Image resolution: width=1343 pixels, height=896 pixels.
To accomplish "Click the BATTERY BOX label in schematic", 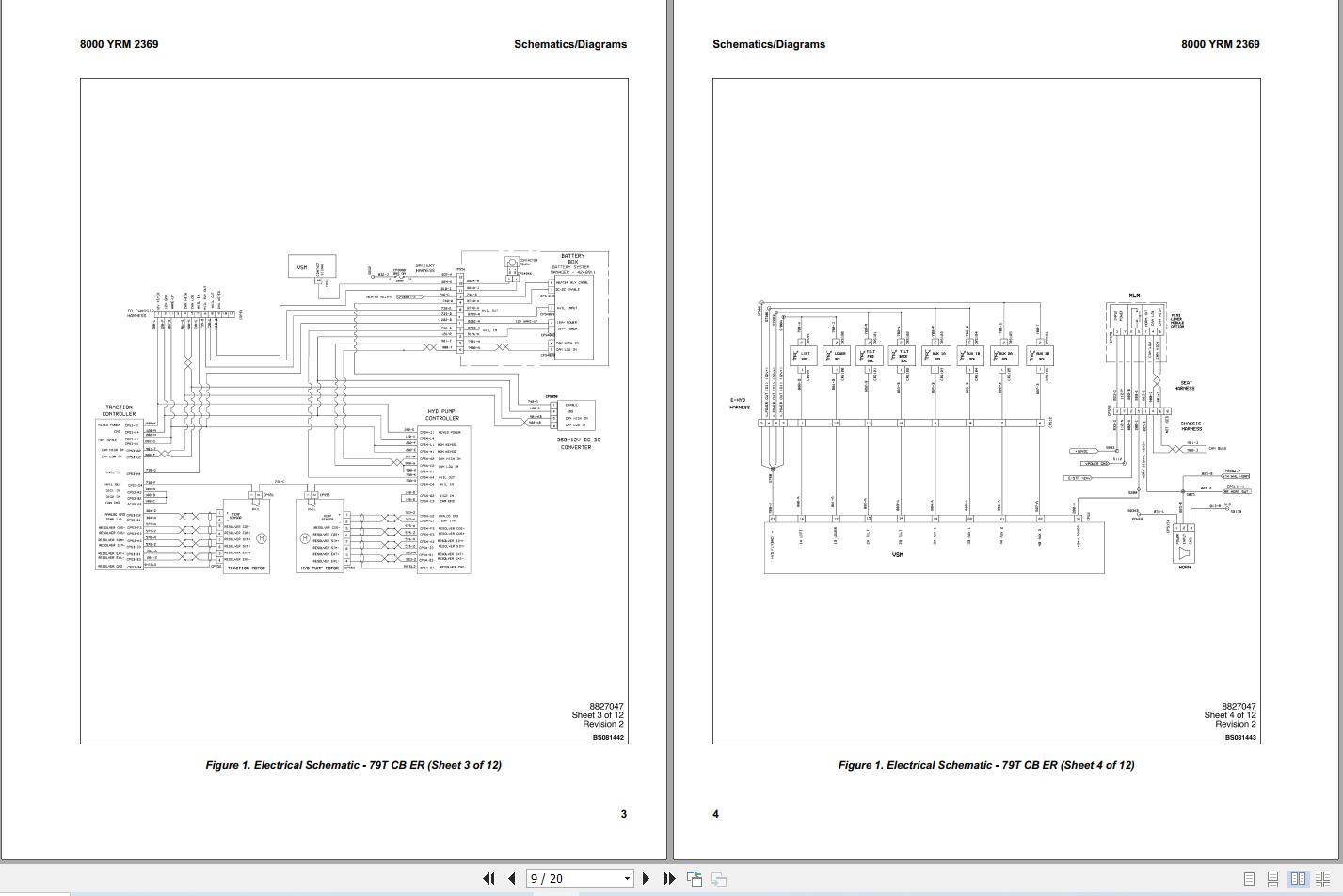I will (x=572, y=259).
